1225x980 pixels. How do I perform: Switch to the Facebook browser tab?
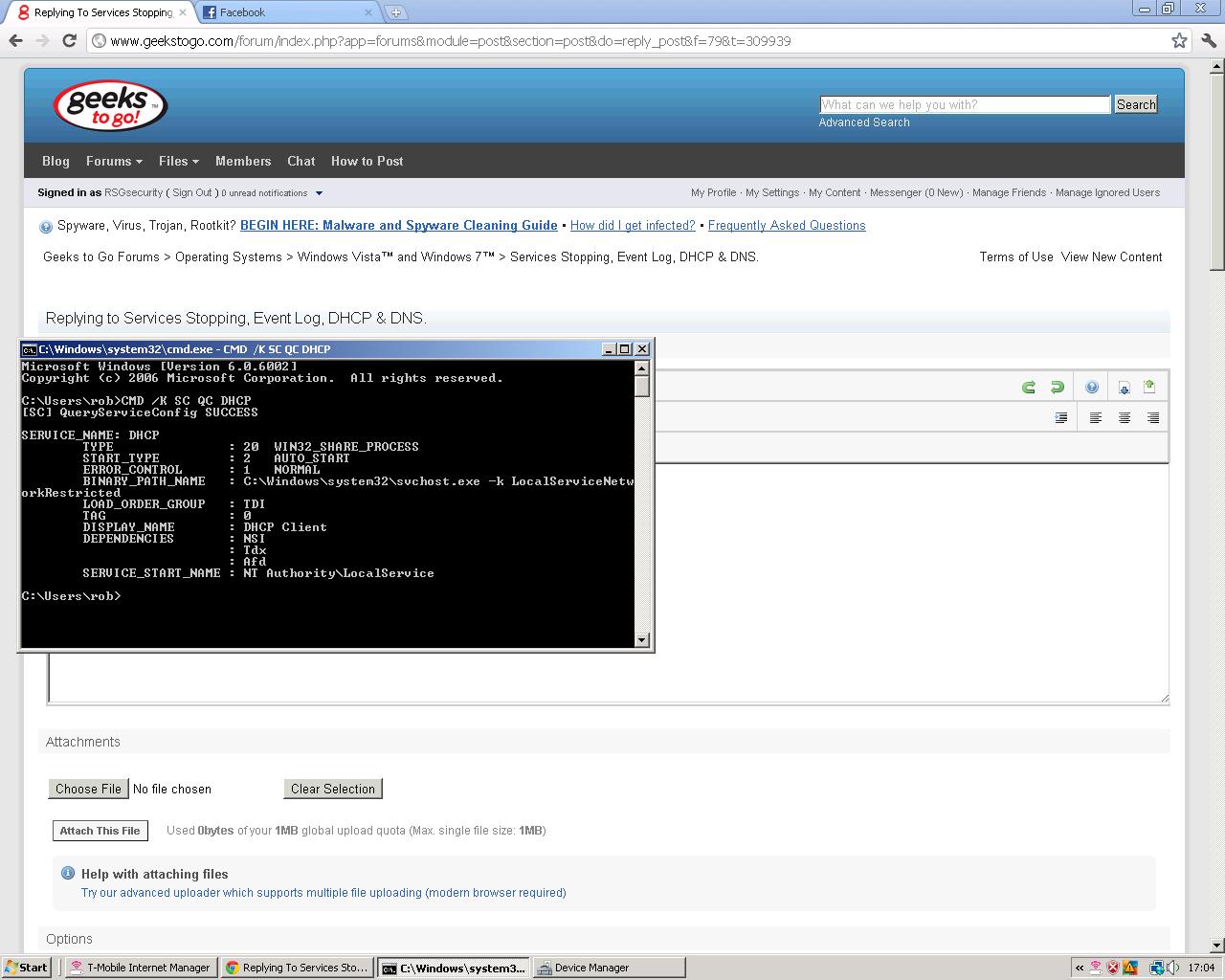tap(287, 12)
